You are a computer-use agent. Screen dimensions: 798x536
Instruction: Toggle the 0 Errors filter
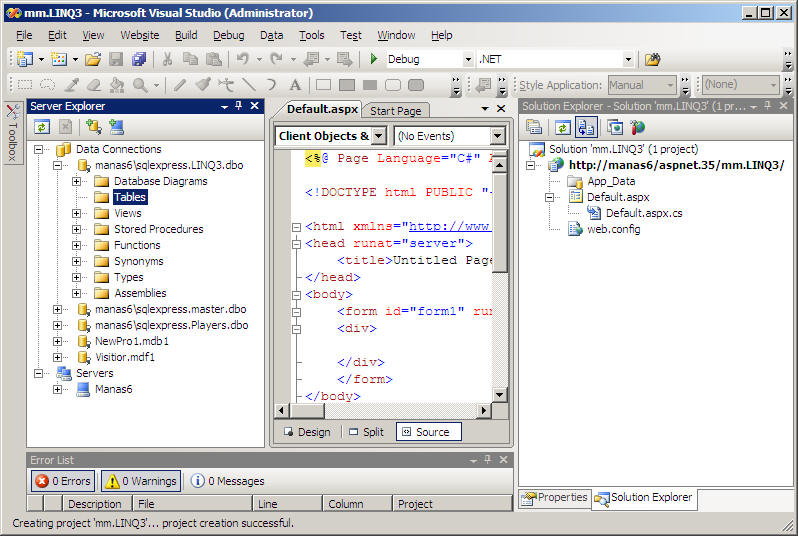[x=64, y=481]
